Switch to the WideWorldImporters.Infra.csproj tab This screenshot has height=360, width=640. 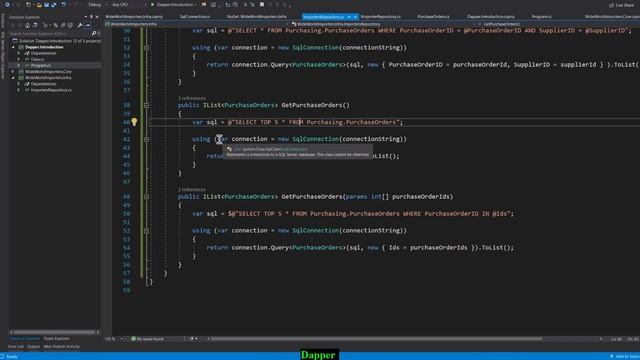134,17
